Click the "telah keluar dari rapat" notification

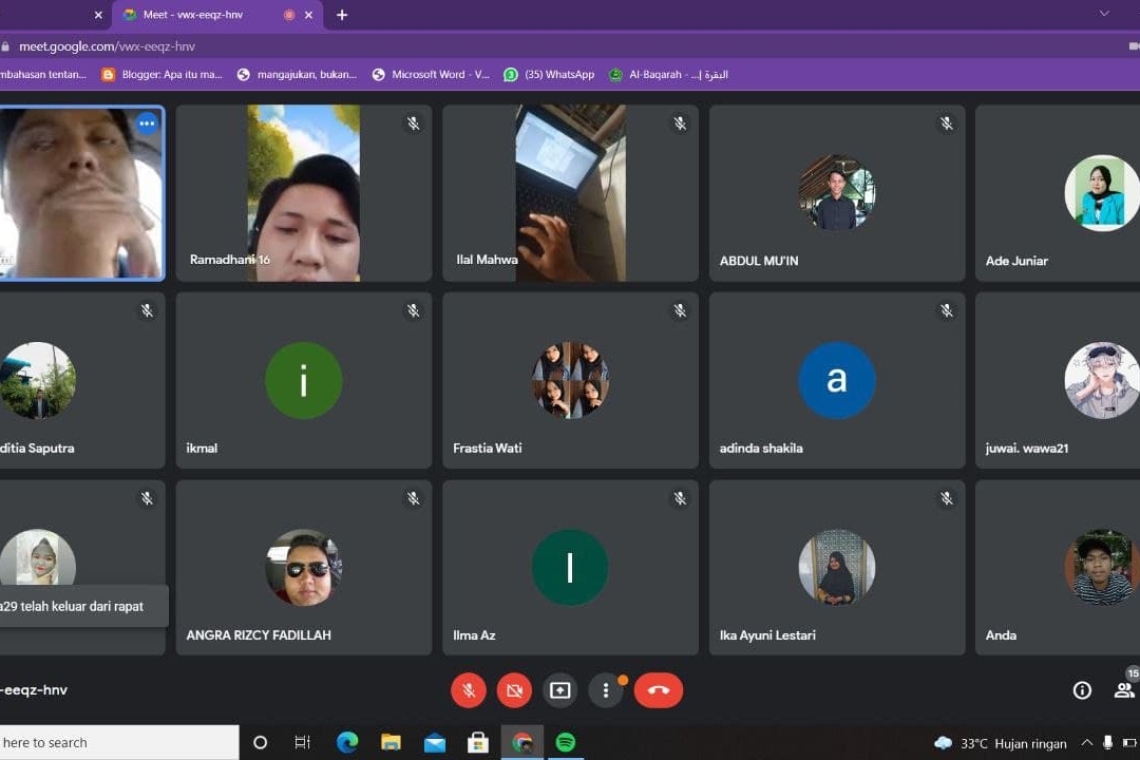[84, 606]
